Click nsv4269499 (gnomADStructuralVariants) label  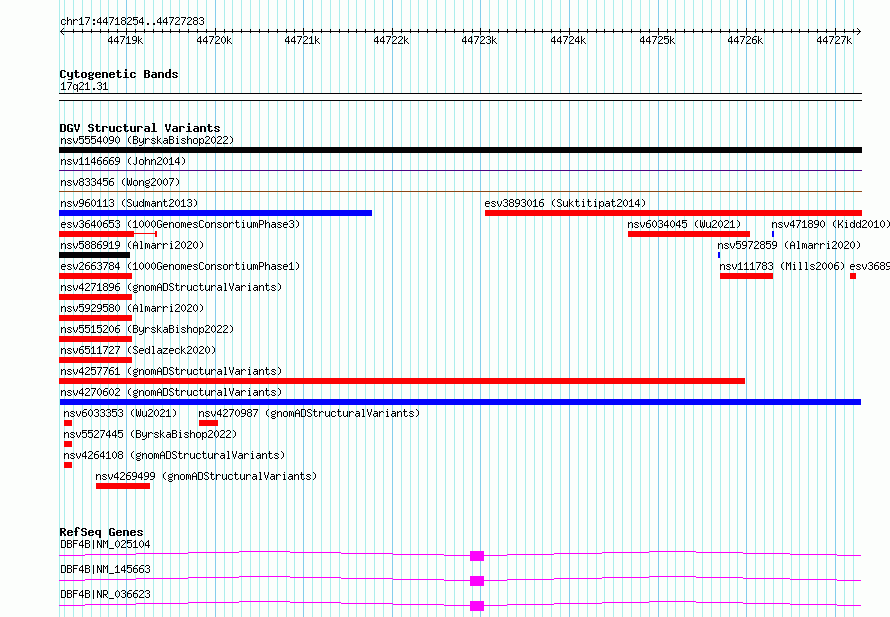[x=206, y=476]
